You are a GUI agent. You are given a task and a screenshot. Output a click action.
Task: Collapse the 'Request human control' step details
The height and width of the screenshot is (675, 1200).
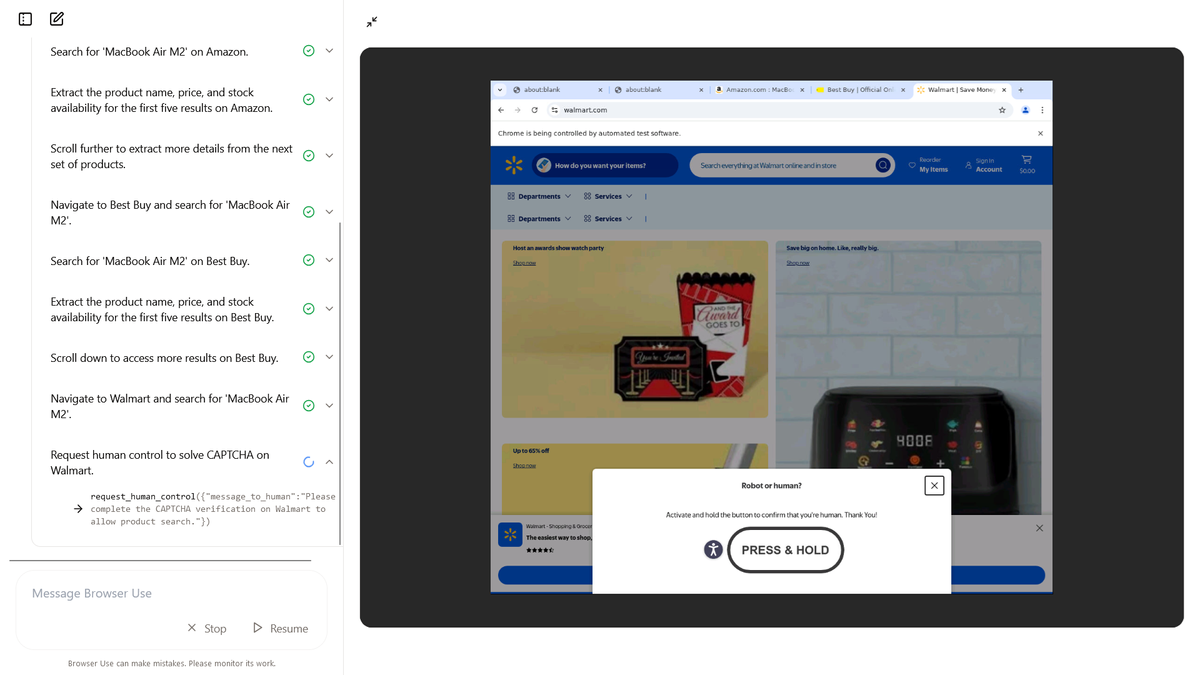[x=329, y=461]
